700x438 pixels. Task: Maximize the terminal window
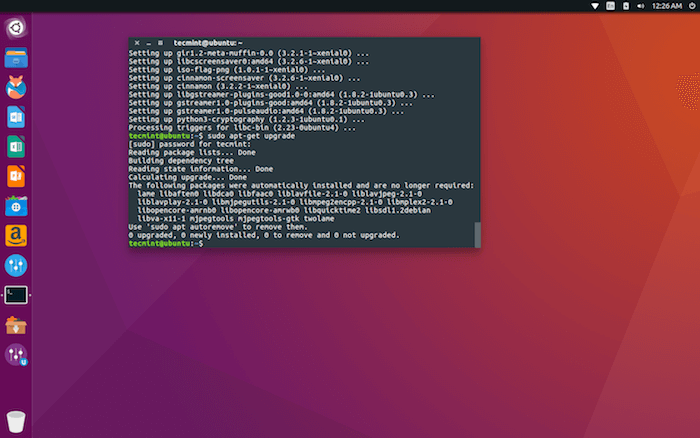pos(160,43)
